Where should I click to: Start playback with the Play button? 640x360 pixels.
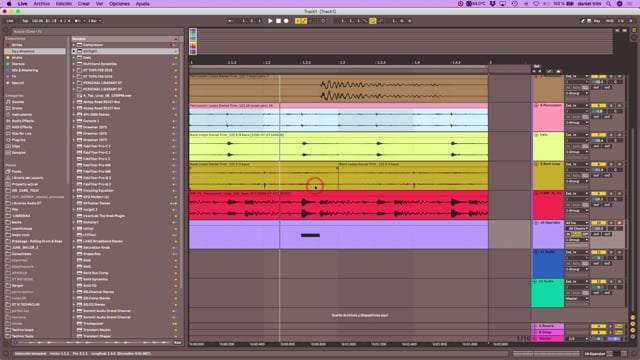coord(270,21)
